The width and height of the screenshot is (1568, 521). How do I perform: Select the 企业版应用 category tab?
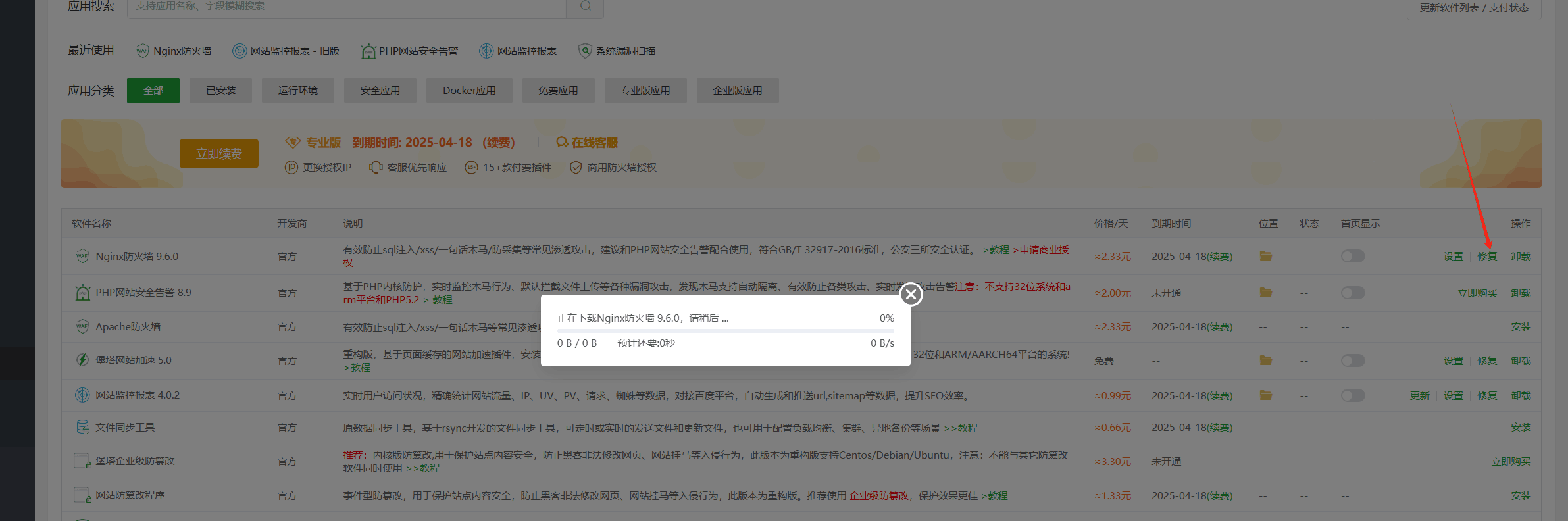[738, 90]
